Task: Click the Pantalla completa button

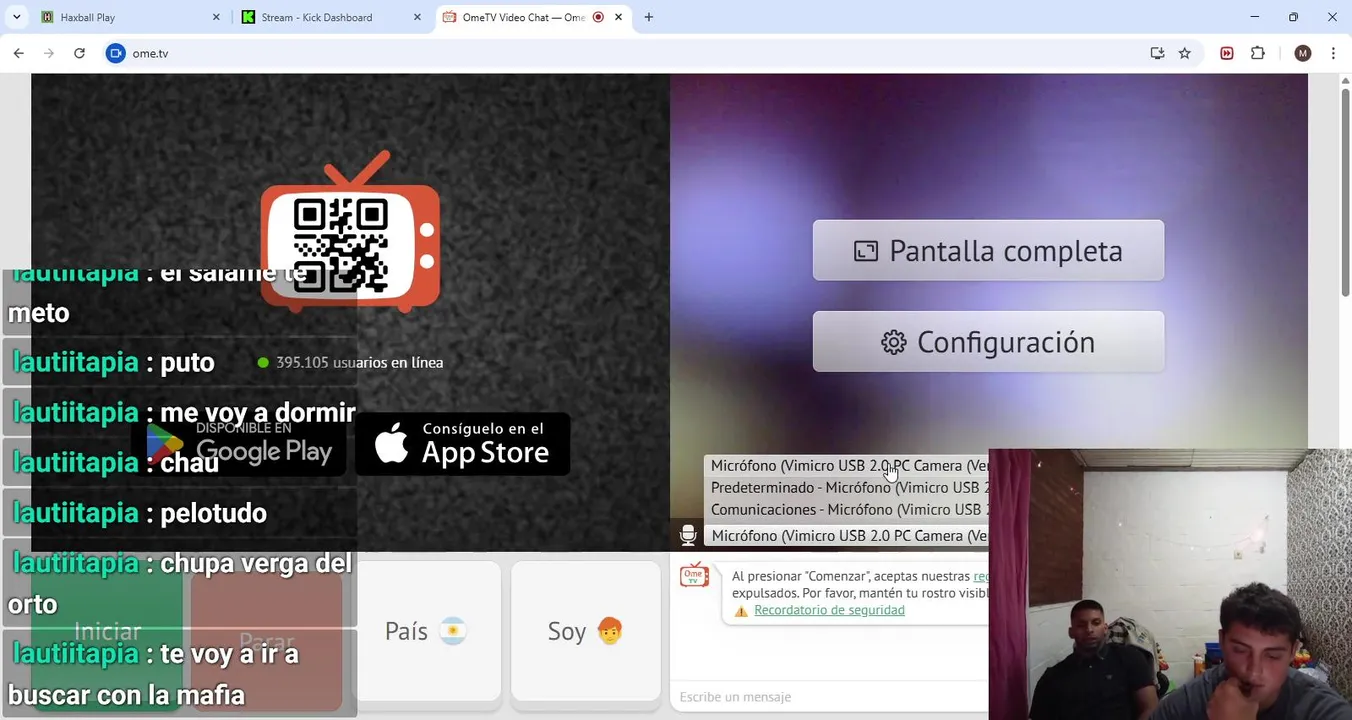Action: point(988,250)
